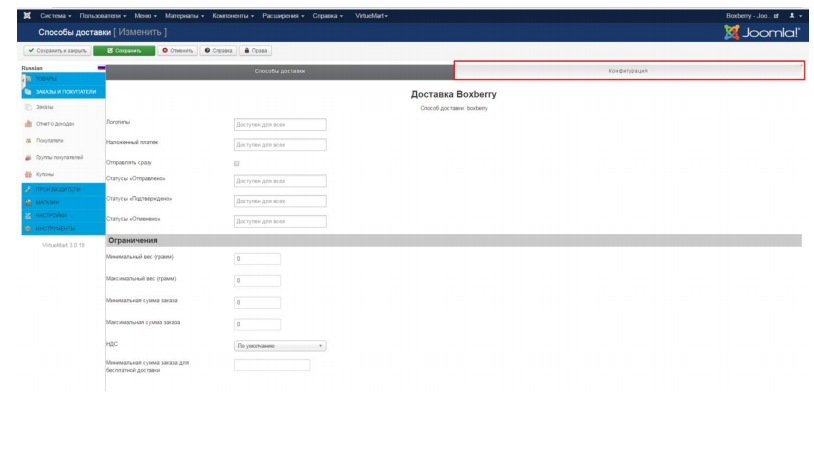
Task: Click the МАГАЗИН section icon
Action: [28, 202]
